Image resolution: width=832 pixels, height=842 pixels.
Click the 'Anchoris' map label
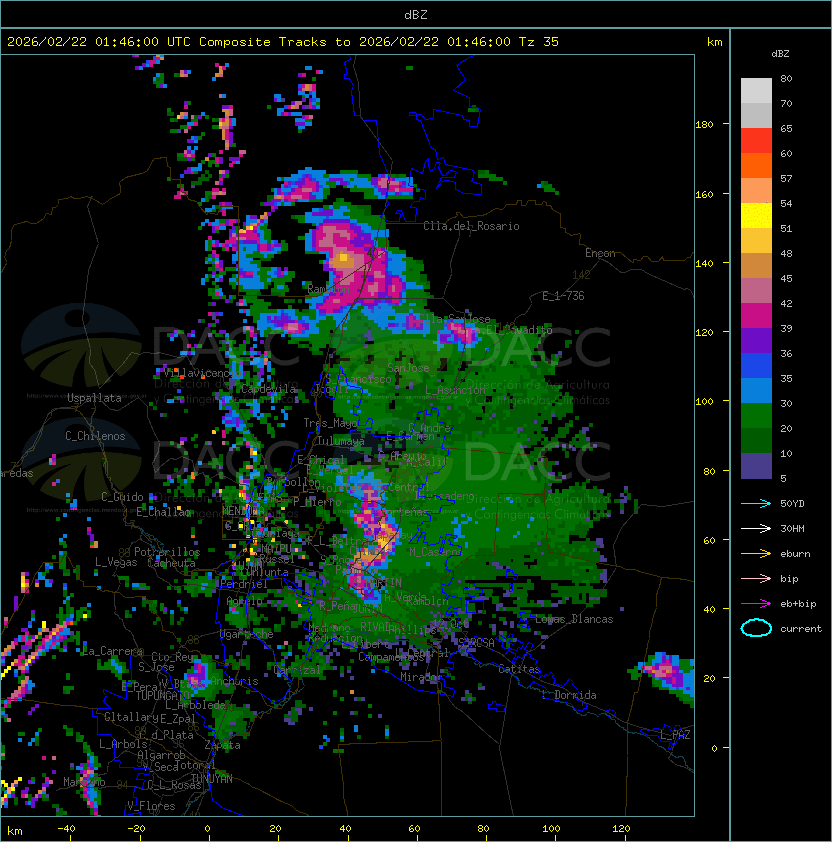(x=234, y=681)
